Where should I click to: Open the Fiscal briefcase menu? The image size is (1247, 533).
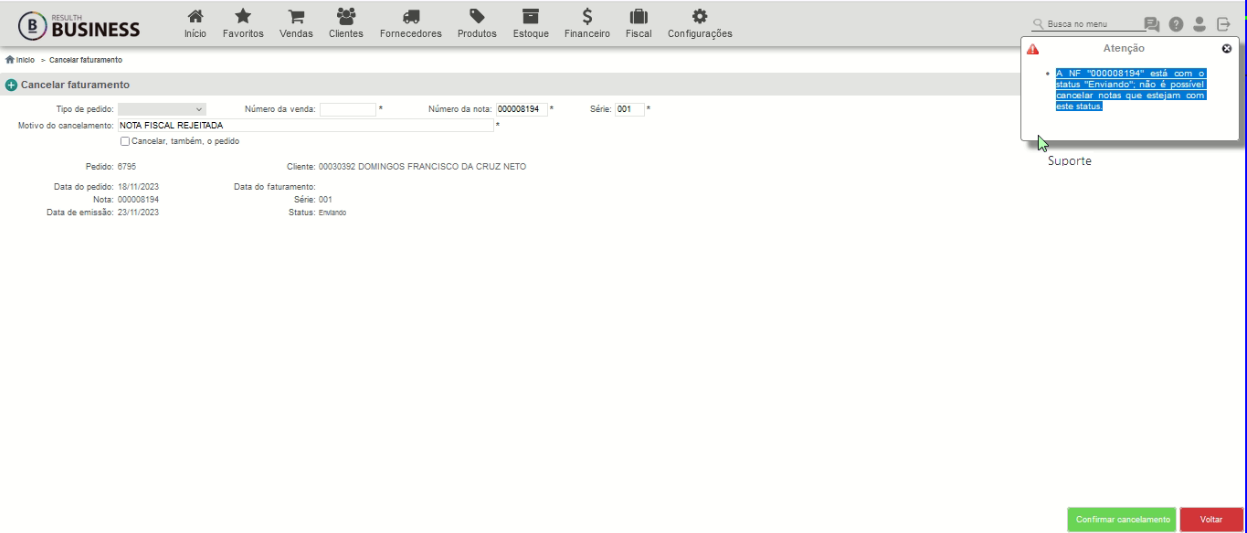pyautogui.click(x=638, y=16)
